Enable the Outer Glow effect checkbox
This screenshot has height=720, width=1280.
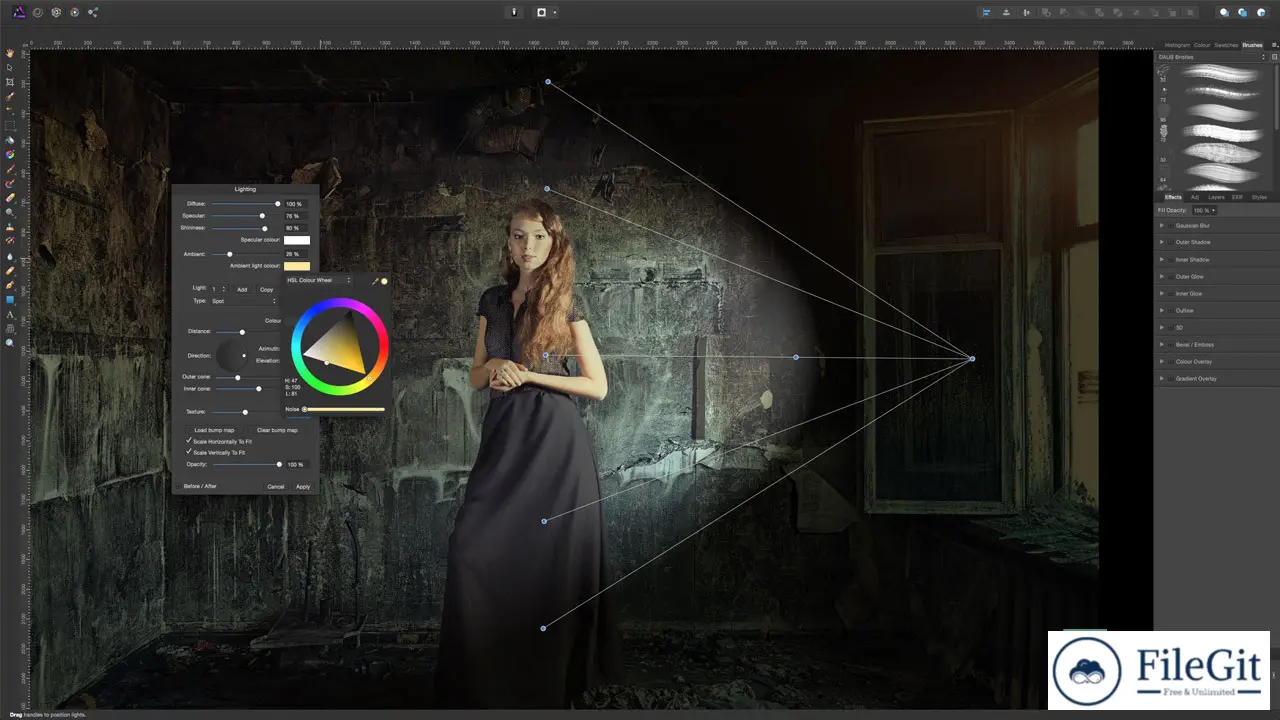[1170, 276]
